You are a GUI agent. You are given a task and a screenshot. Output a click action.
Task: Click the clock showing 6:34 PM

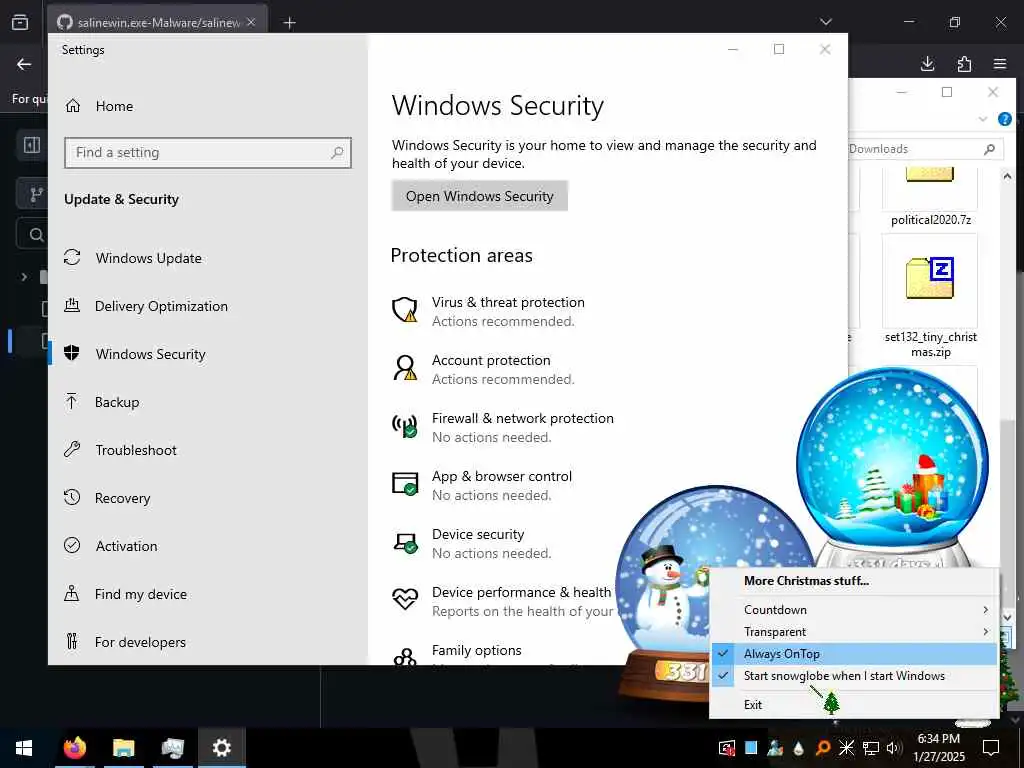point(938,748)
